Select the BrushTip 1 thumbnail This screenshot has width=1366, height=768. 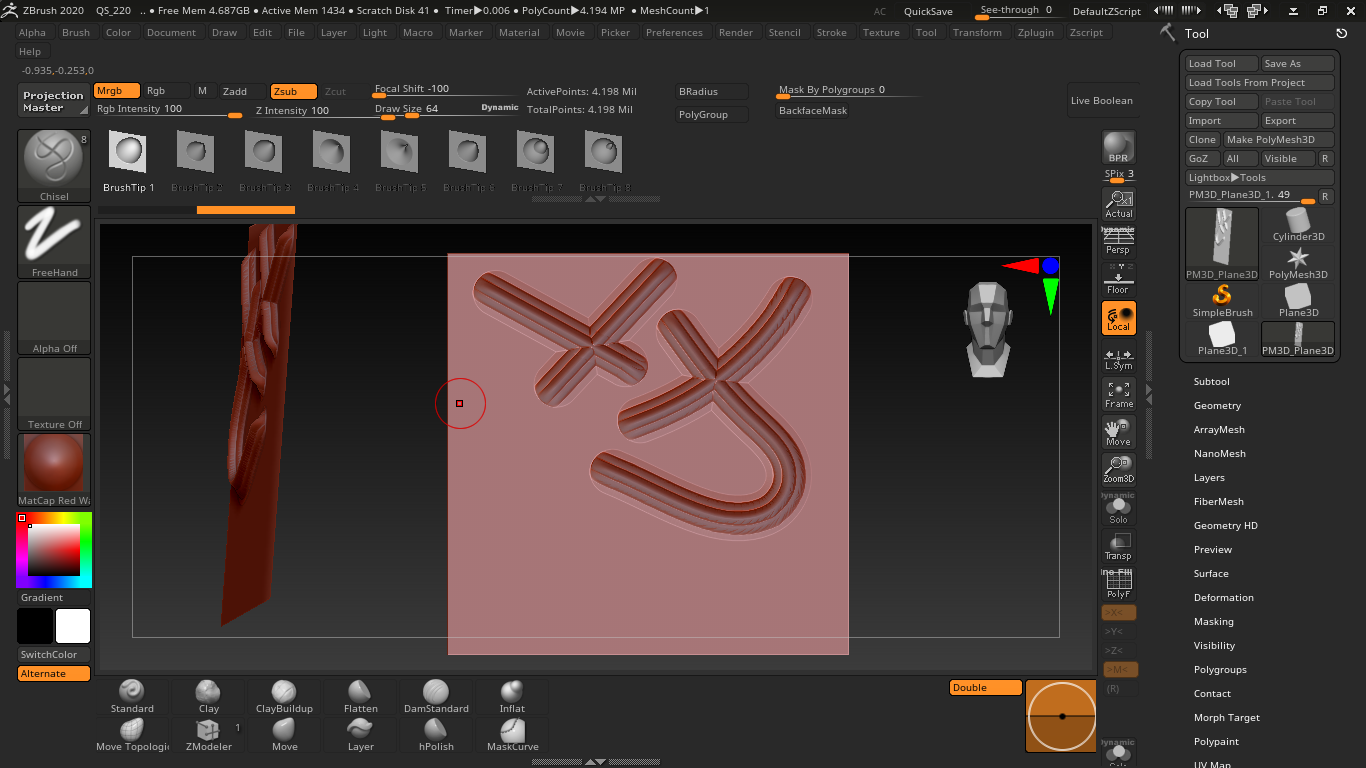pos(128,160)
